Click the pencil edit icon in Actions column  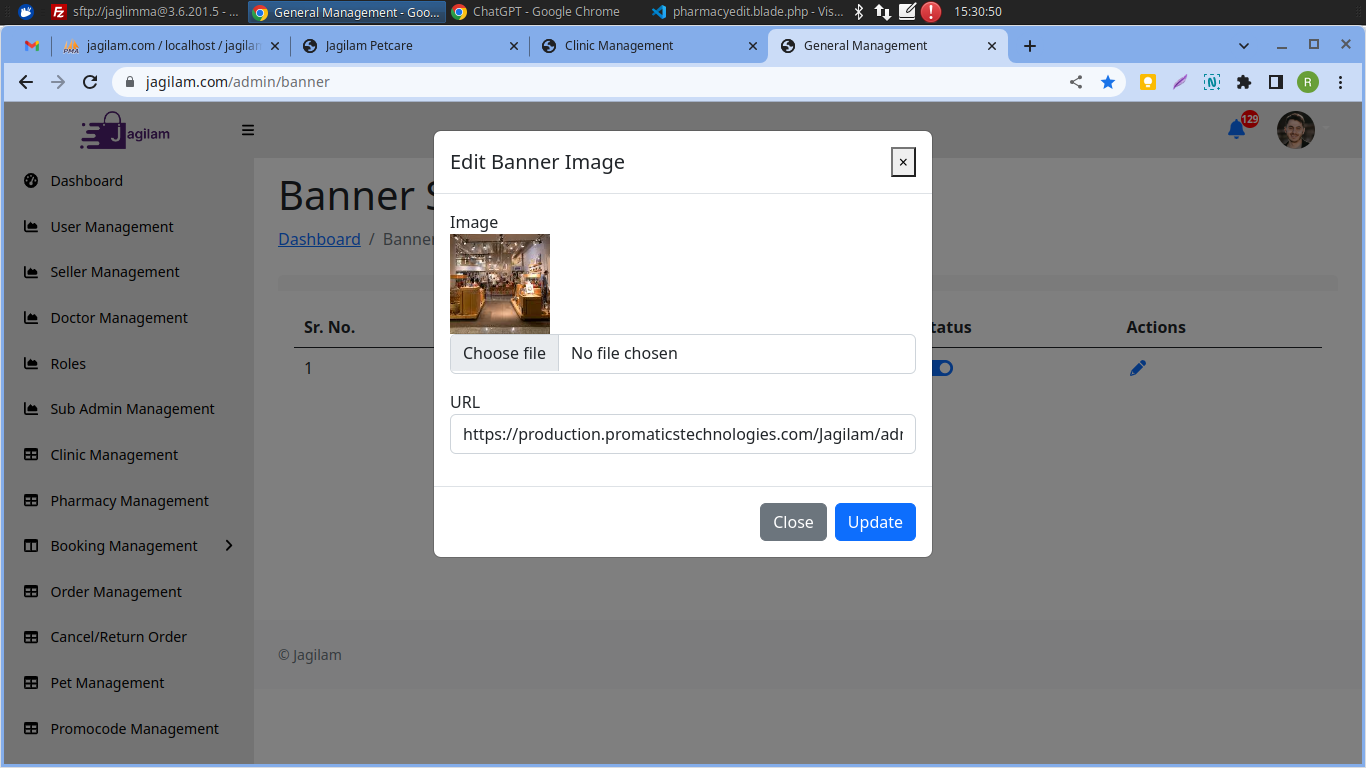[x=1137, y=368]
